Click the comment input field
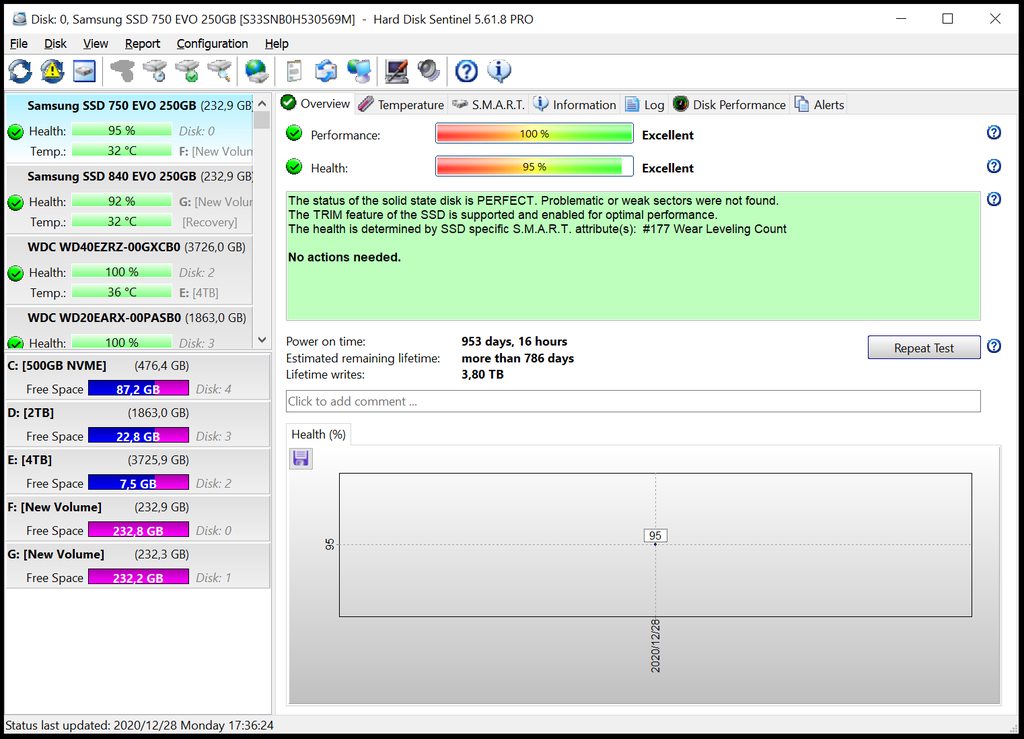This screenshot has height=739, width=1024. [632, 401]
